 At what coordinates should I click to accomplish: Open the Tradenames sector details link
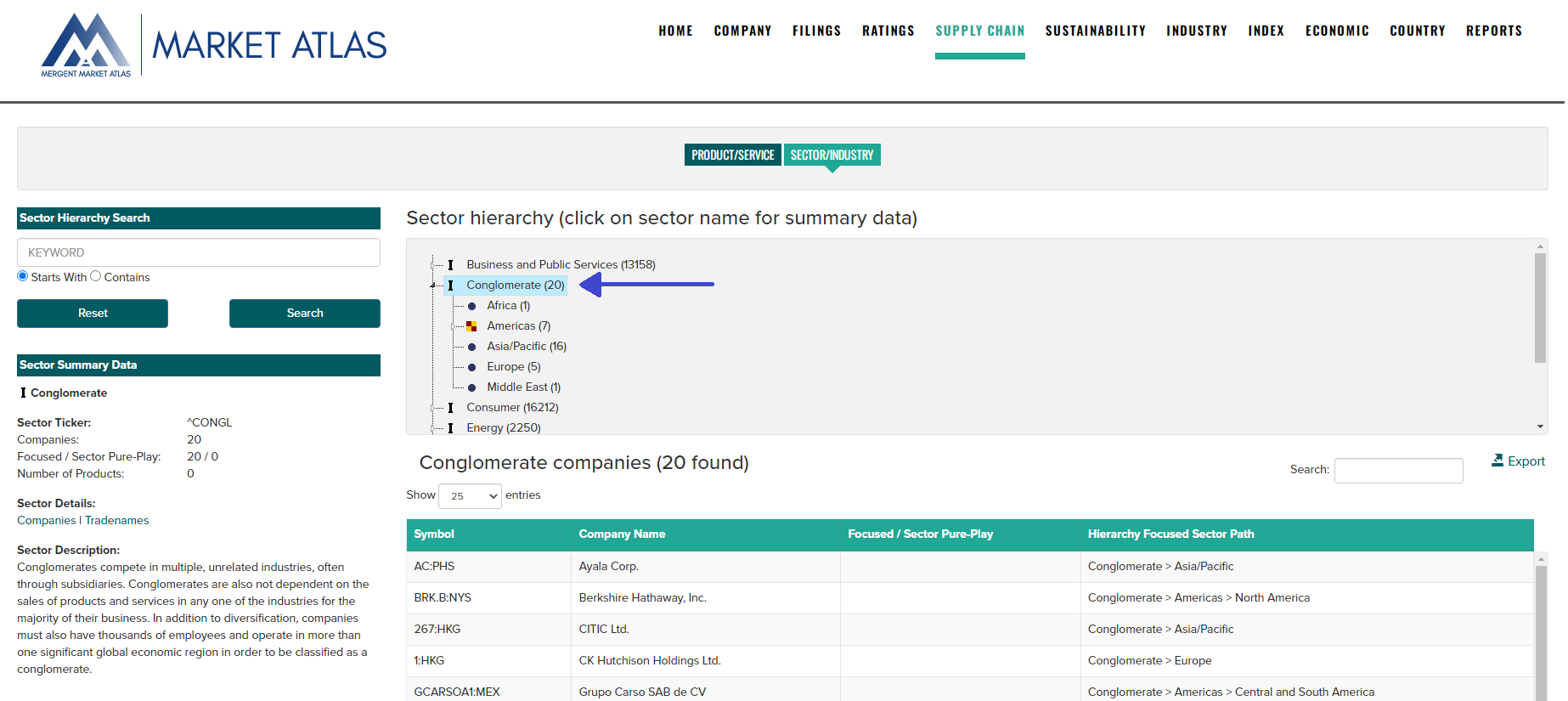click(x=116, y=520)
